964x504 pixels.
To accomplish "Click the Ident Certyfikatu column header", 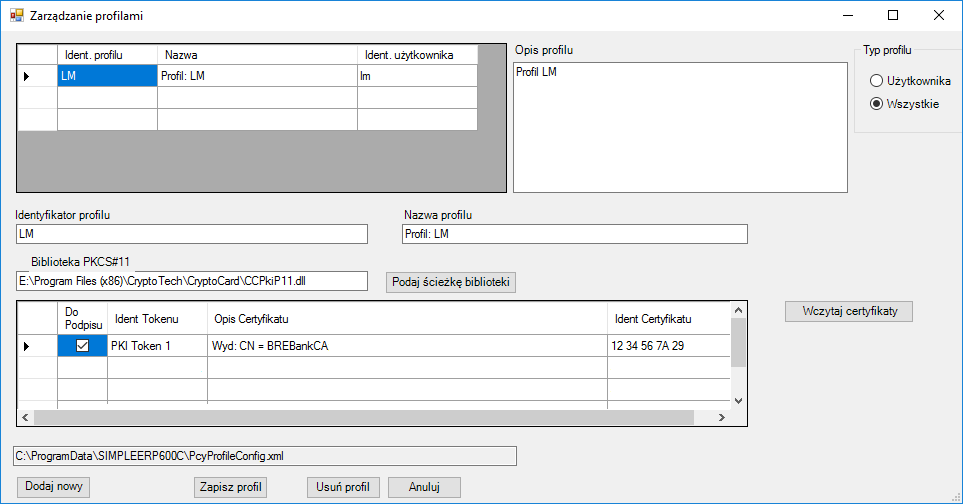I will click(x=669, y=318).
